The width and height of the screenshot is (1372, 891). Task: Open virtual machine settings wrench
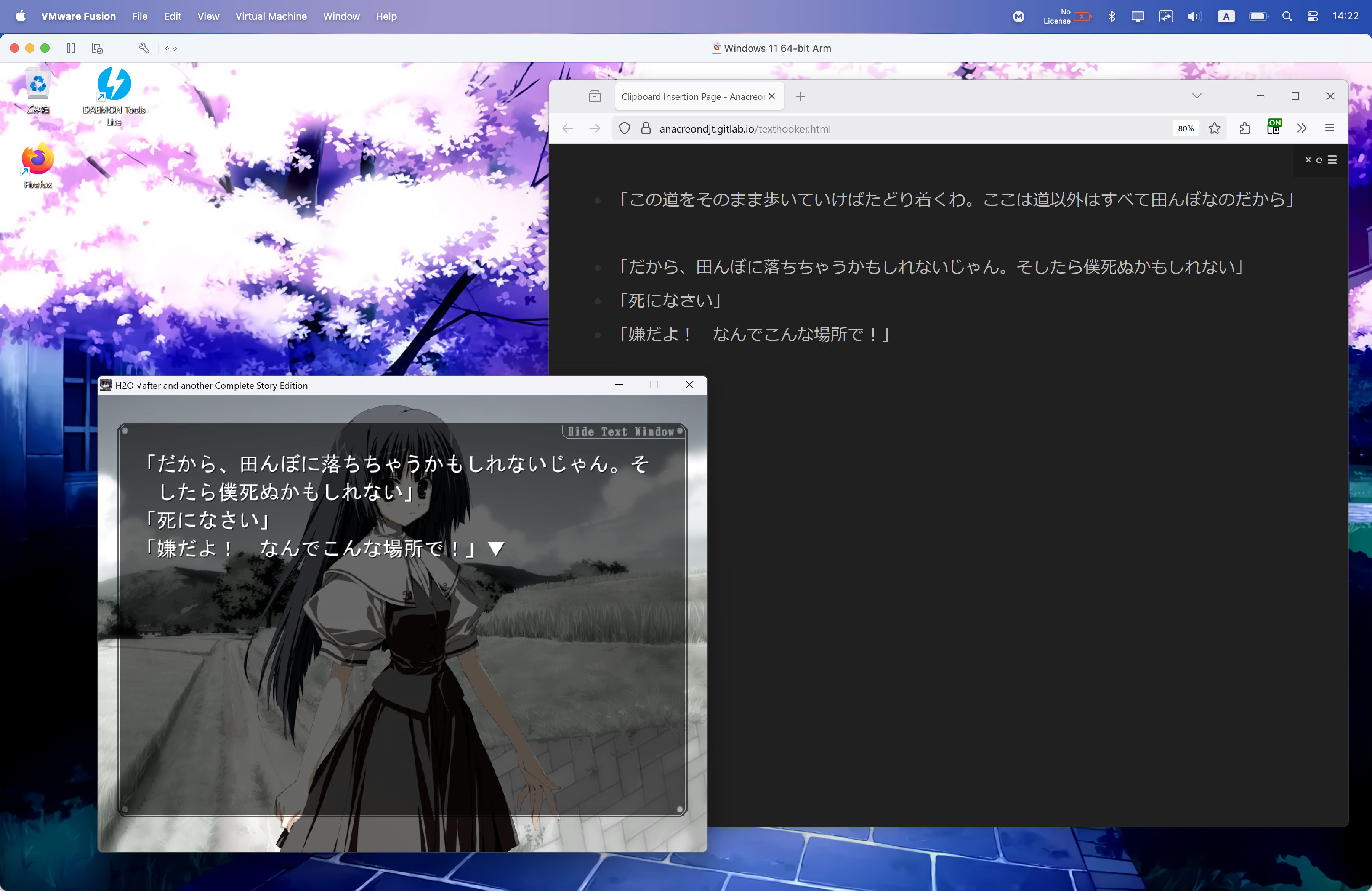point(144,48)
